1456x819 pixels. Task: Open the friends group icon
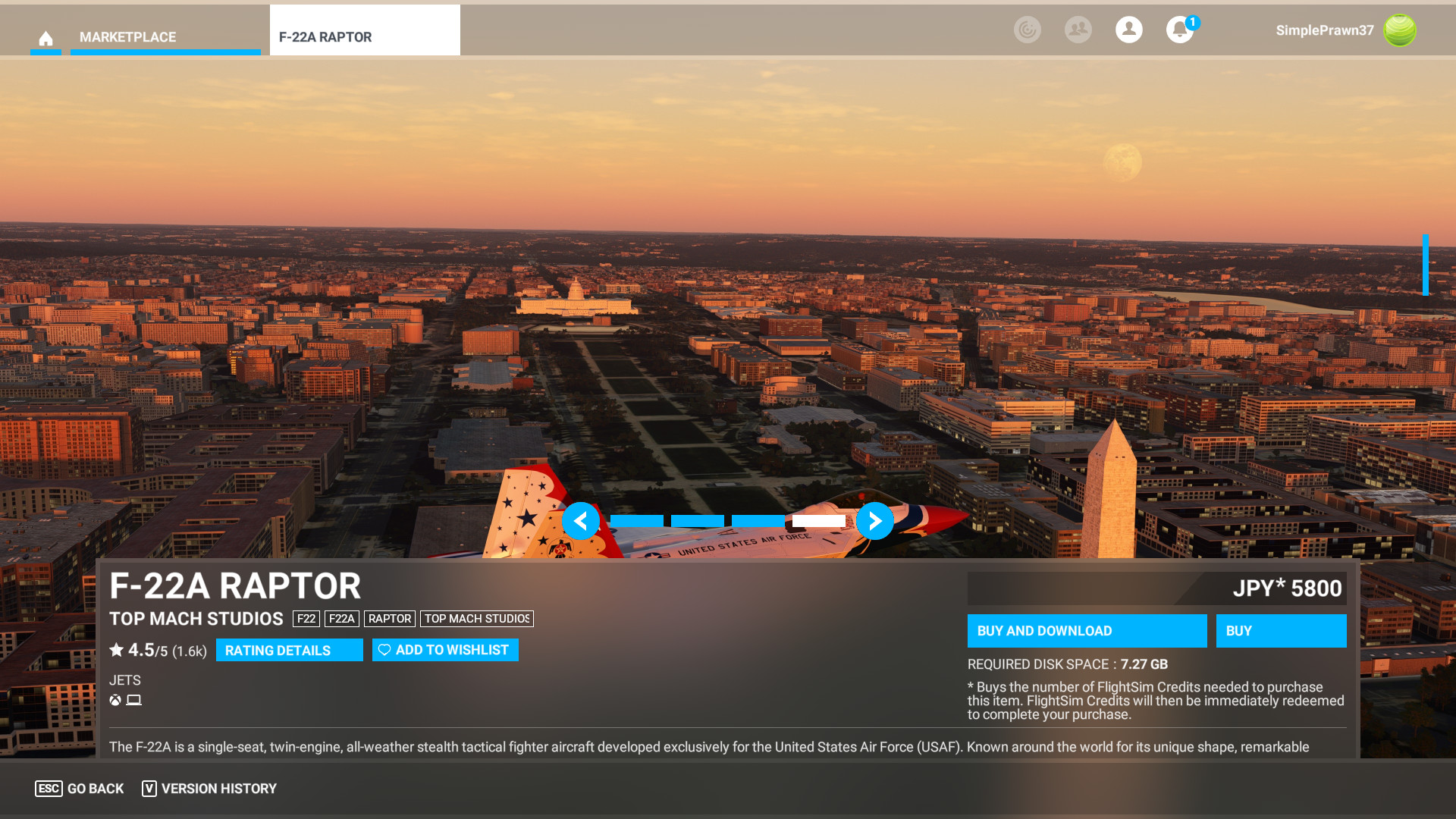(1078, 30)
